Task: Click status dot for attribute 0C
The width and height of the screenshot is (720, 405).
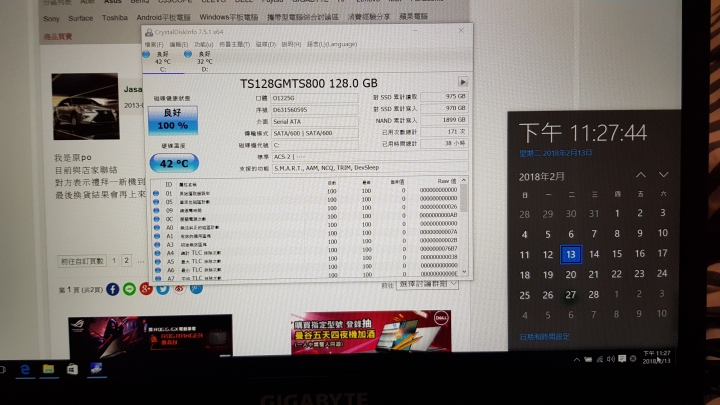Action: tap(157, 219)
